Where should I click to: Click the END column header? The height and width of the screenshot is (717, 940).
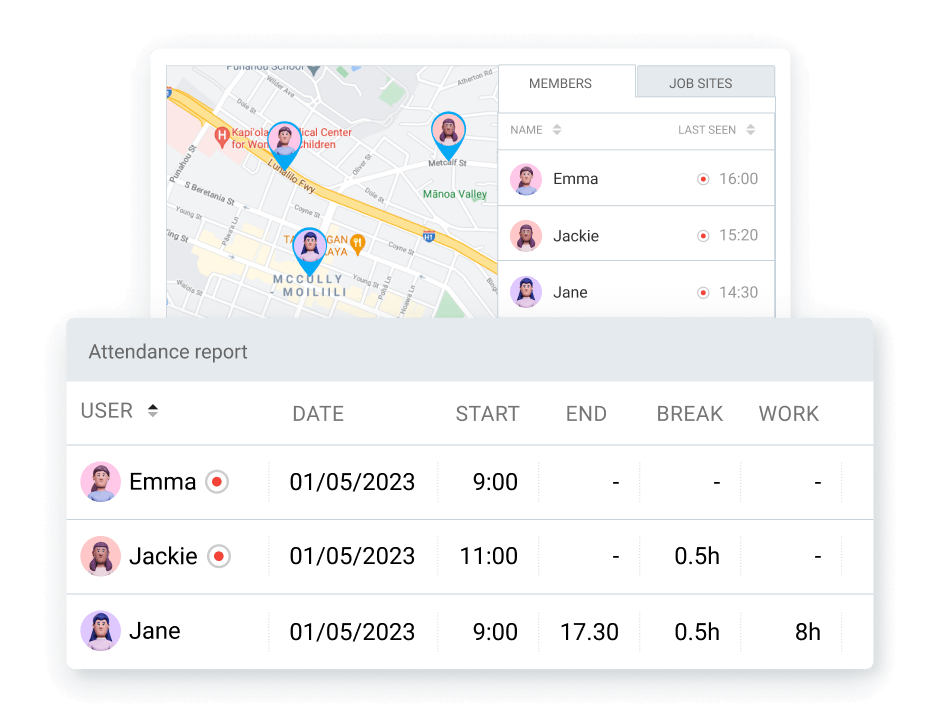(x=586, y=414)
